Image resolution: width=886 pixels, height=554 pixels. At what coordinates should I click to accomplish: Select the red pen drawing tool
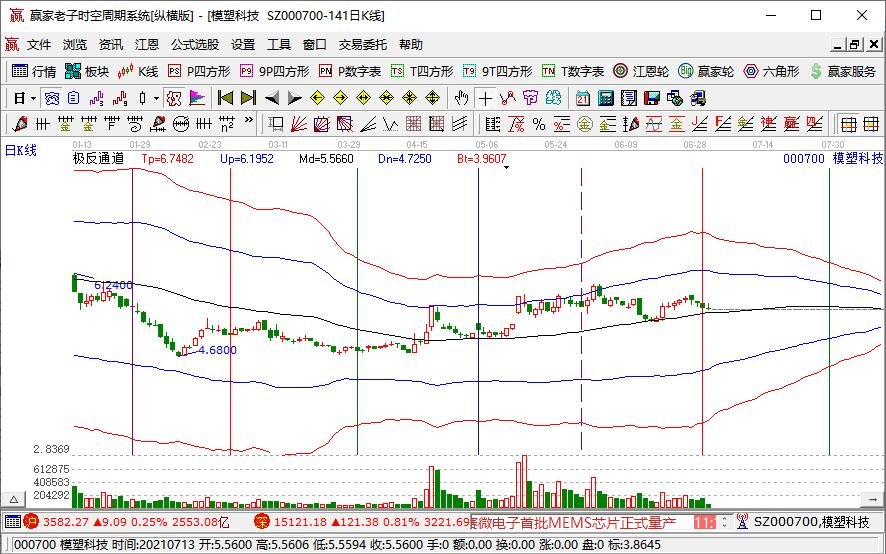(19, 123)
